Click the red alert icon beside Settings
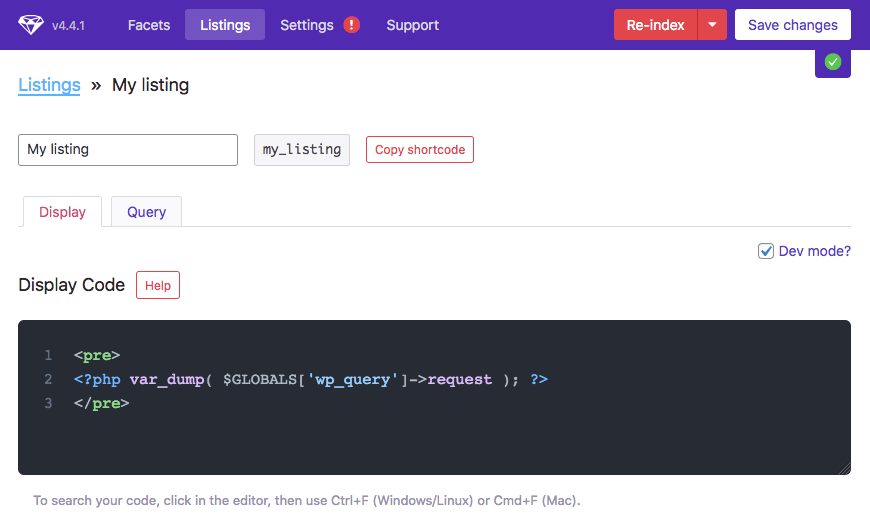 pos(351,25)
